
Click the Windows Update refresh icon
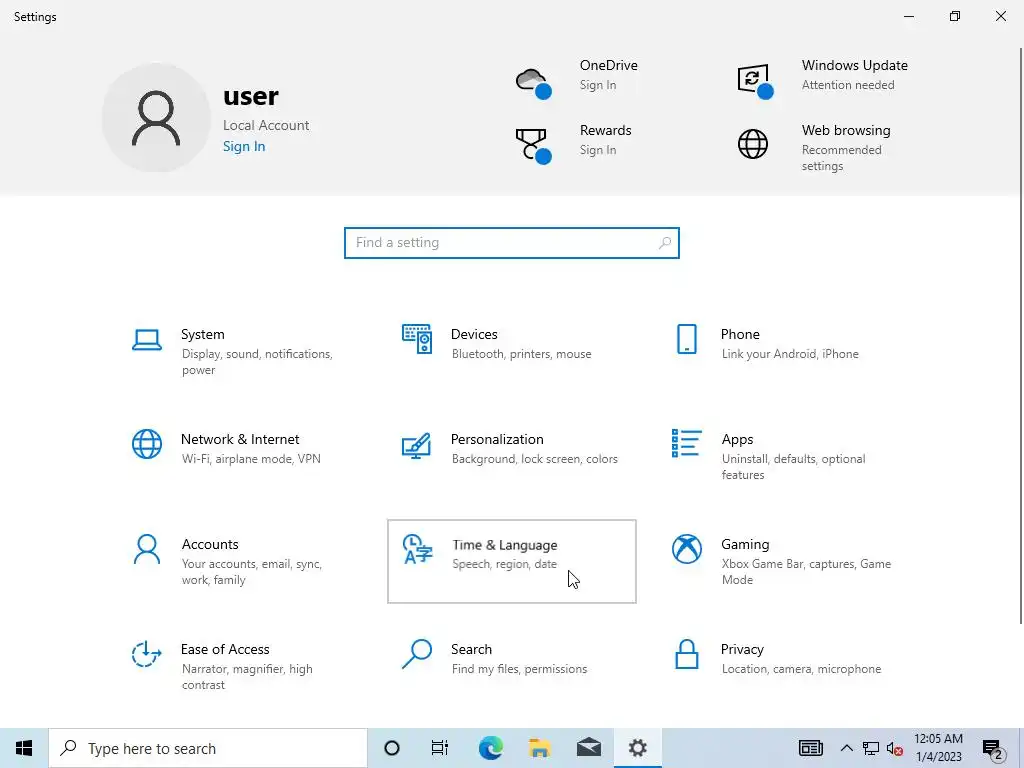tap(756, 81)
